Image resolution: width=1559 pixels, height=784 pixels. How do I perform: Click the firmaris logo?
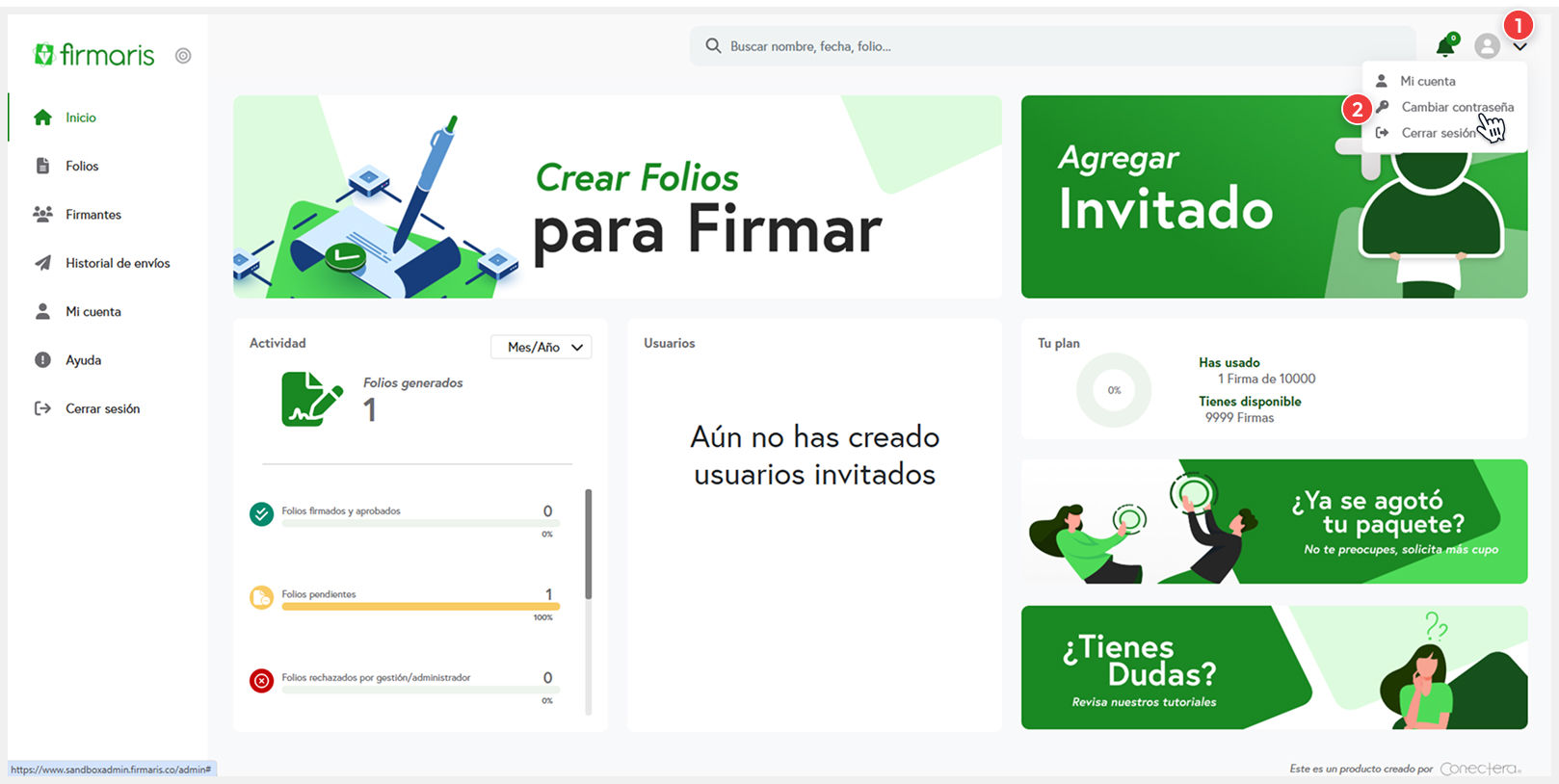[93, 55]
